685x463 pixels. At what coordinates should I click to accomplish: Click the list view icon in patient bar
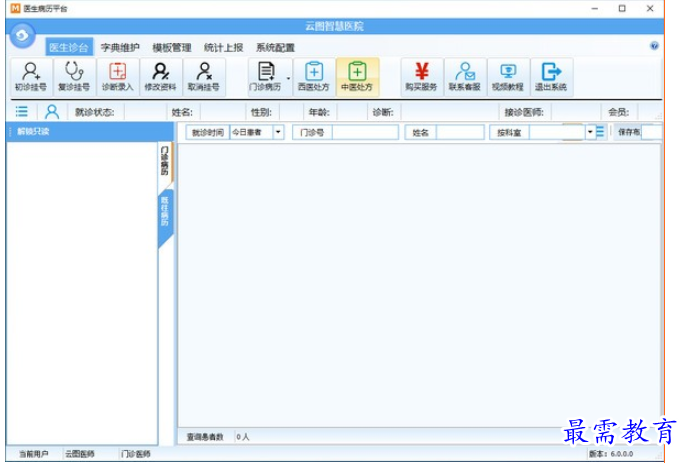point(21,112)
